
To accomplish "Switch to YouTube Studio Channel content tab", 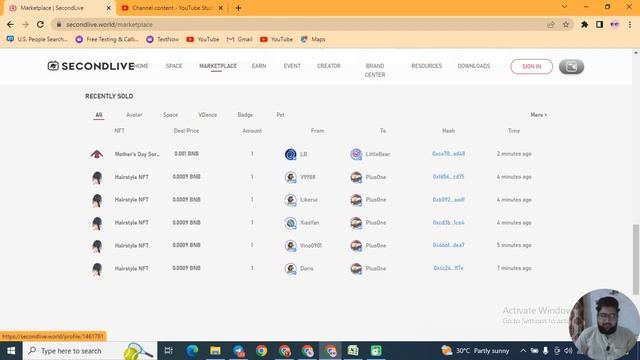I will 171,8.
